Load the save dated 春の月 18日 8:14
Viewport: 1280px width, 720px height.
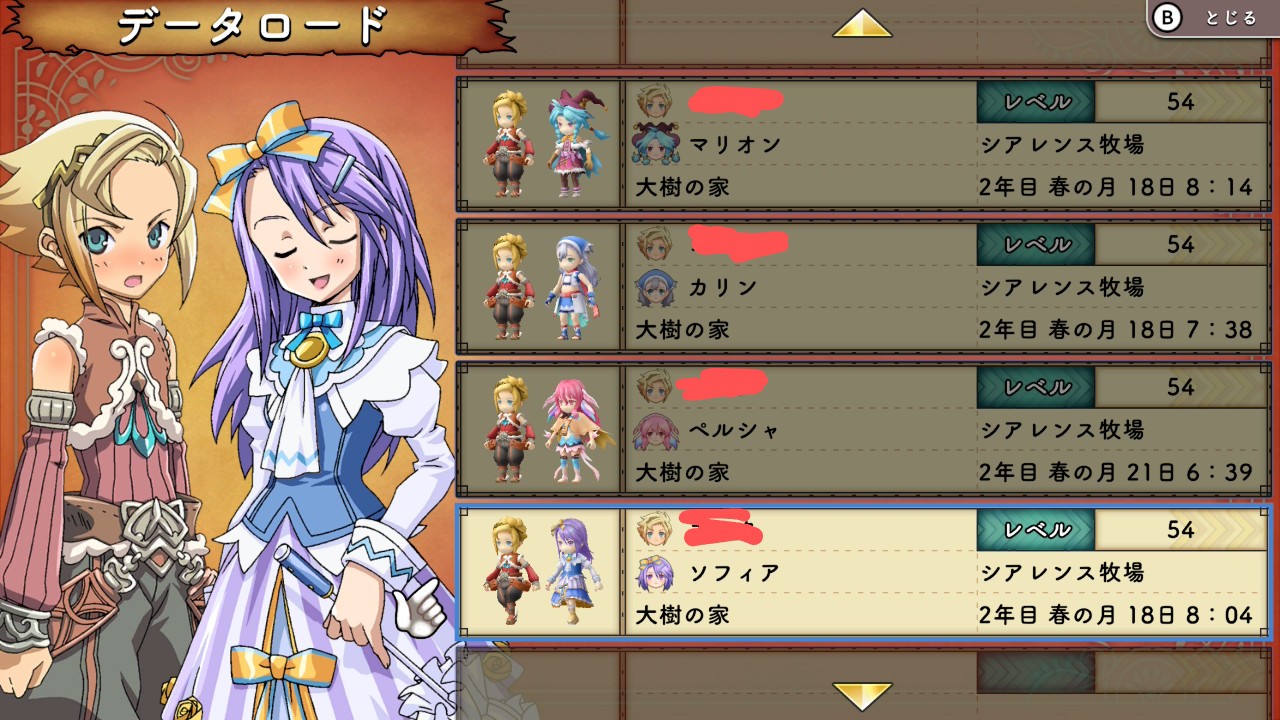click(863, 144)
